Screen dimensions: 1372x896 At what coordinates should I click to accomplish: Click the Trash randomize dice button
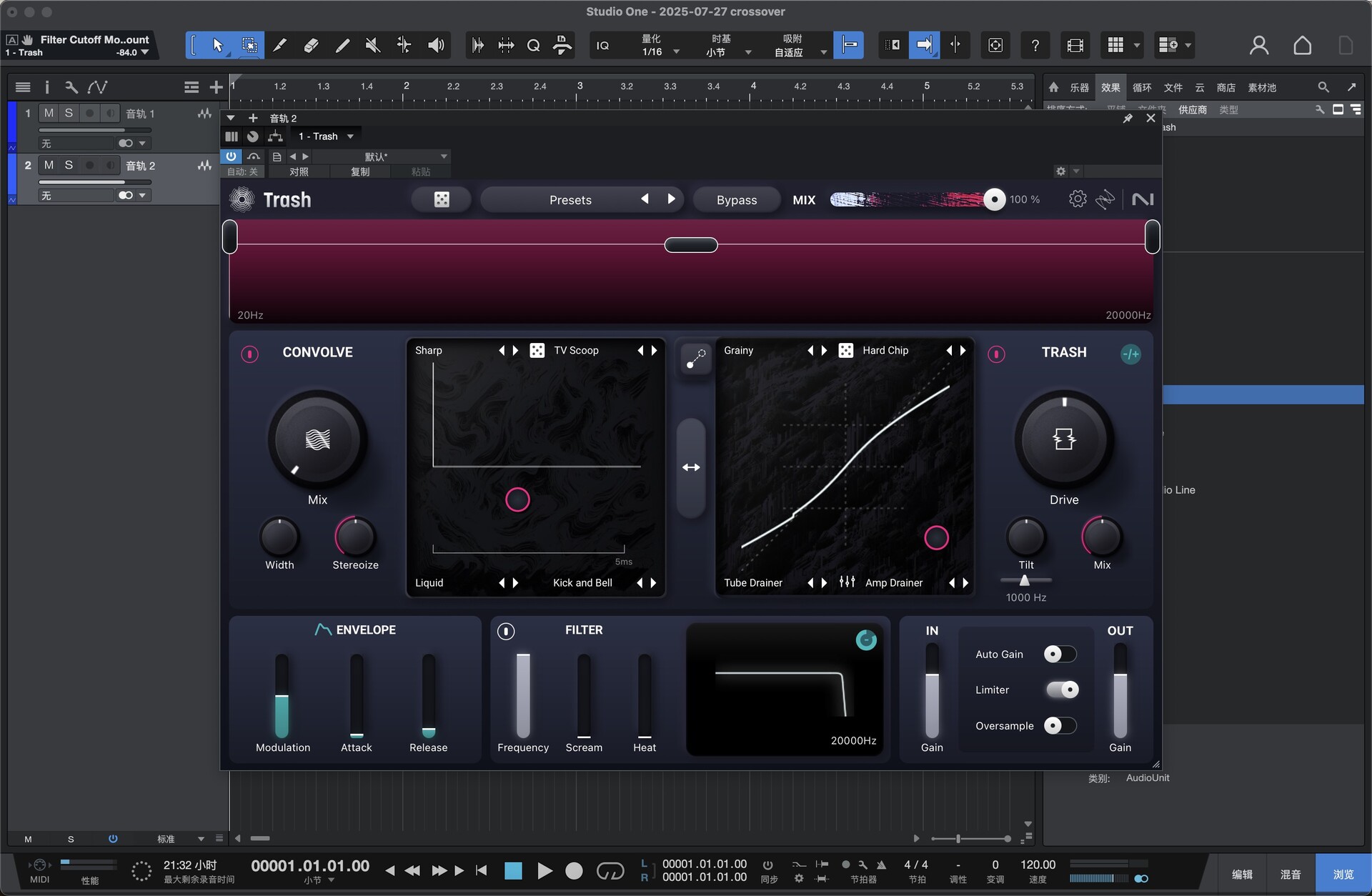[x=442, y=200]
